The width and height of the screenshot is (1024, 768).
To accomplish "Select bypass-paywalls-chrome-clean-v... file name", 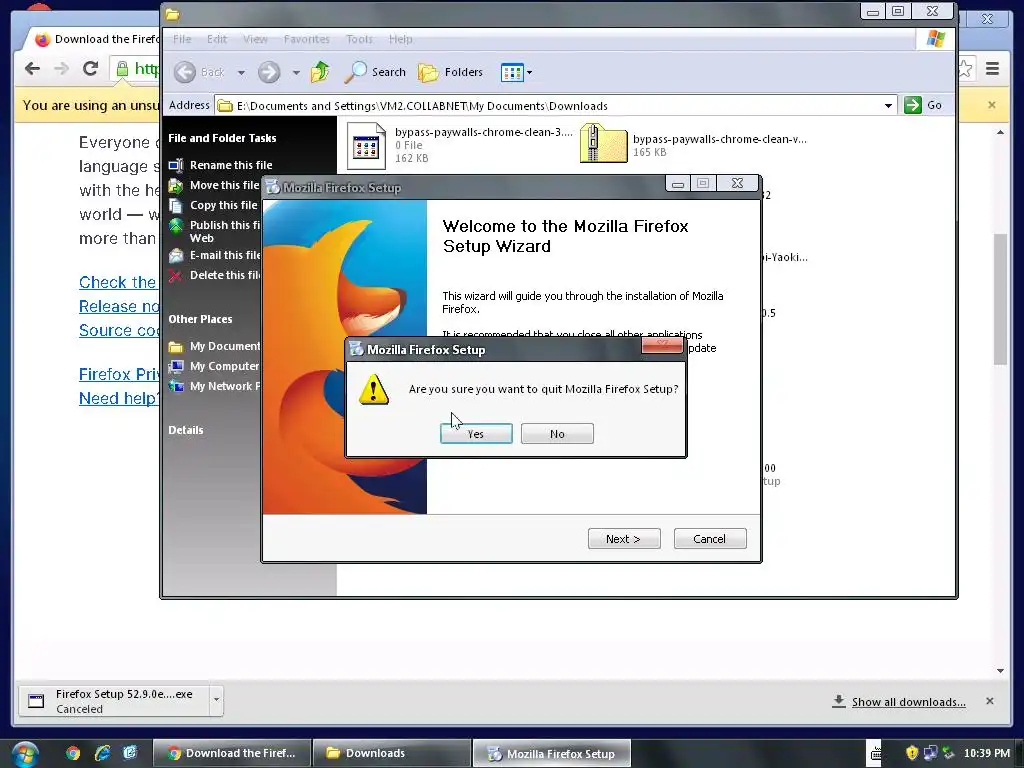I will 719,139.
